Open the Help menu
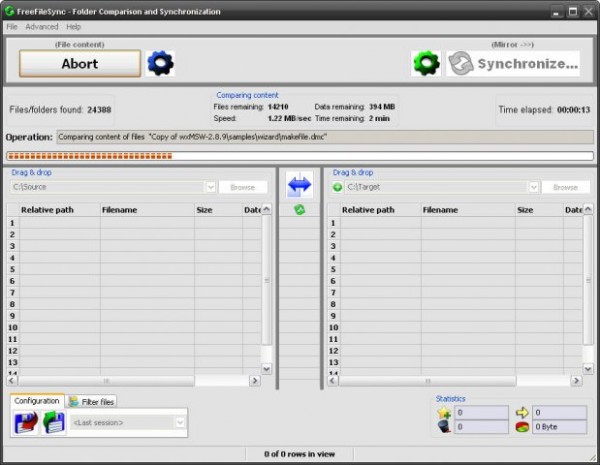Screen dimensions: 600x465 click(x=74, y=27)
